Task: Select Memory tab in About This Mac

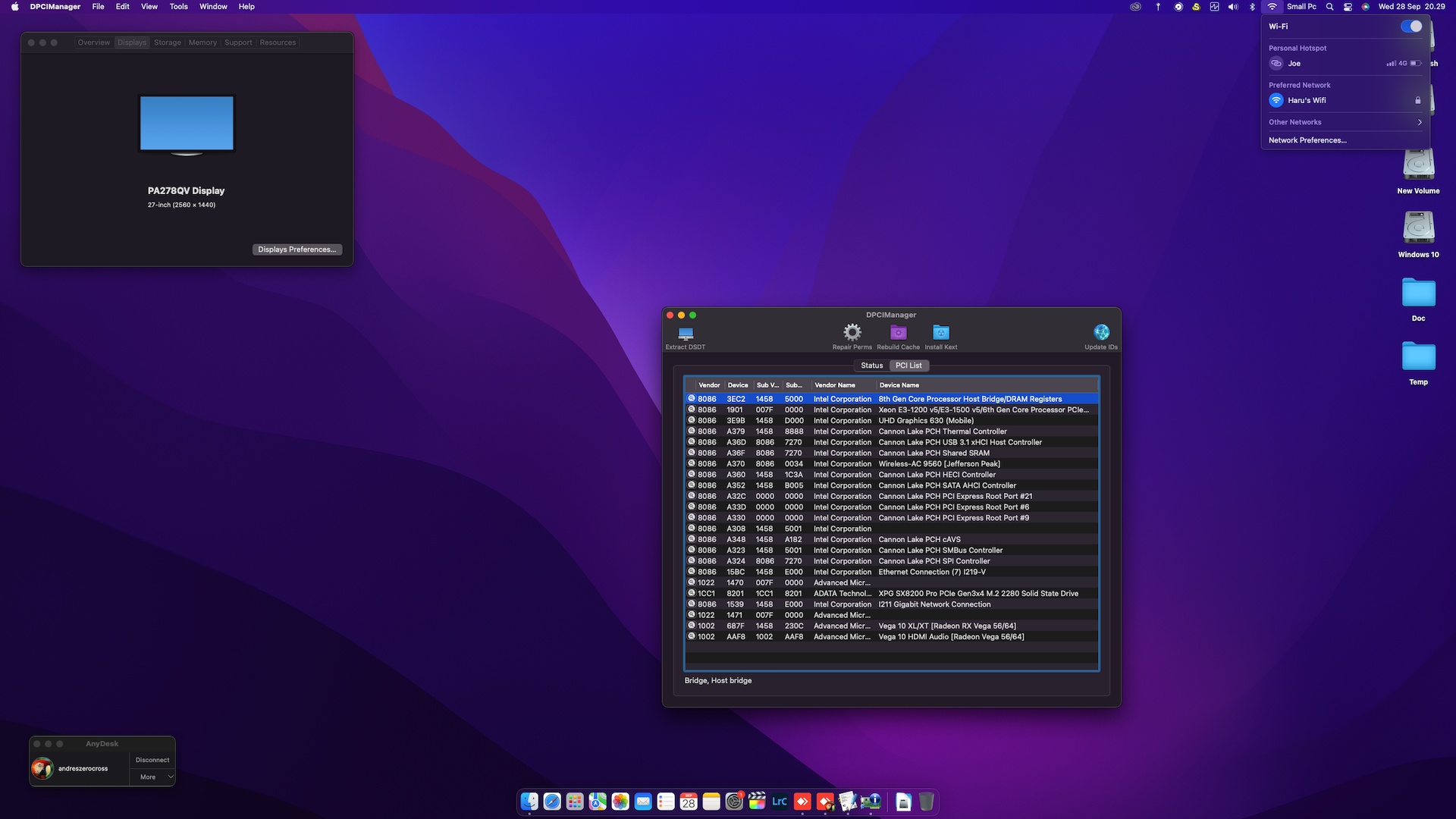Action: click(202, 42)
